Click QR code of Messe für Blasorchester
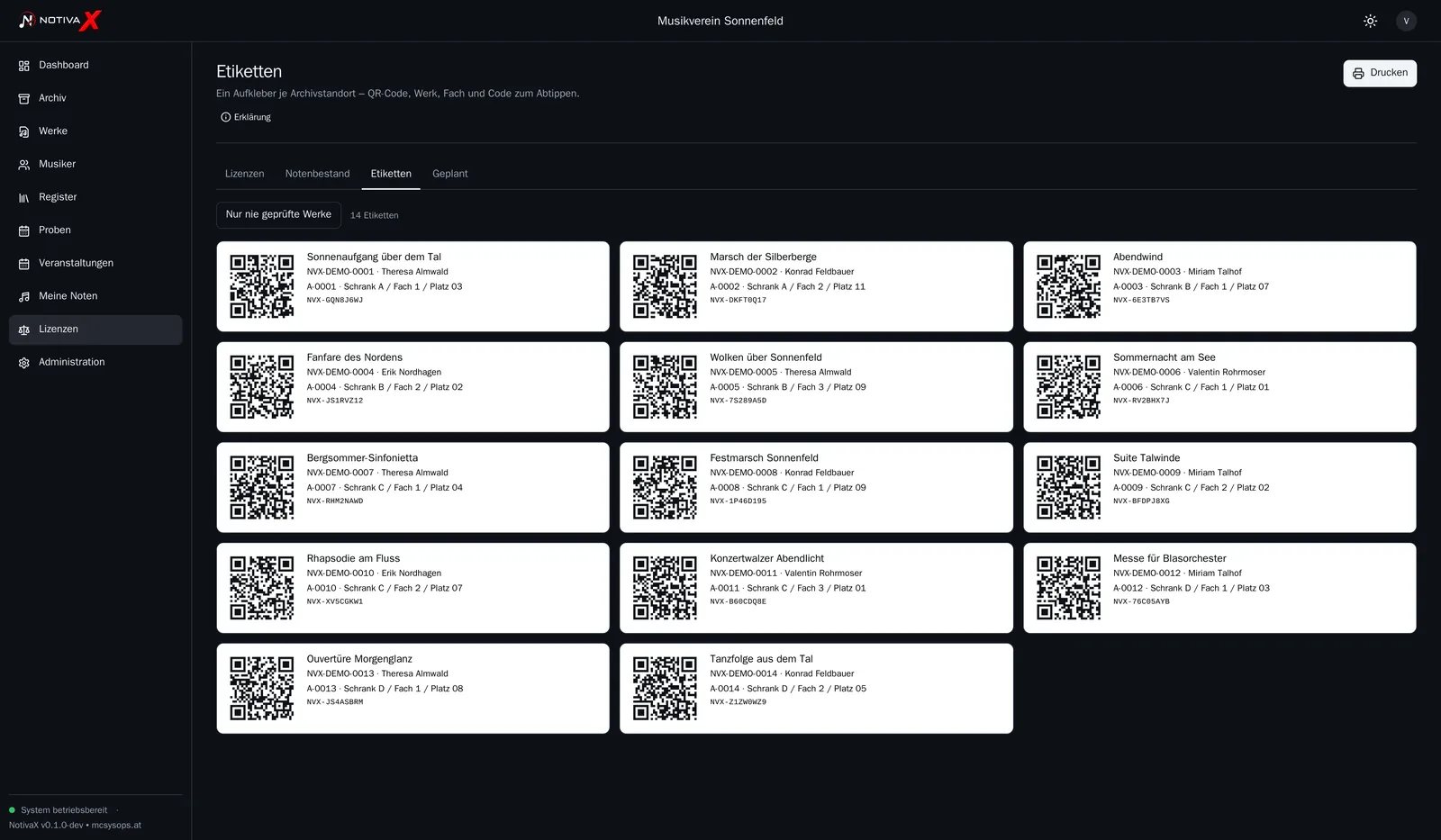The image size is (1441, 840). pyautogui.click(x=1068, y=588)
